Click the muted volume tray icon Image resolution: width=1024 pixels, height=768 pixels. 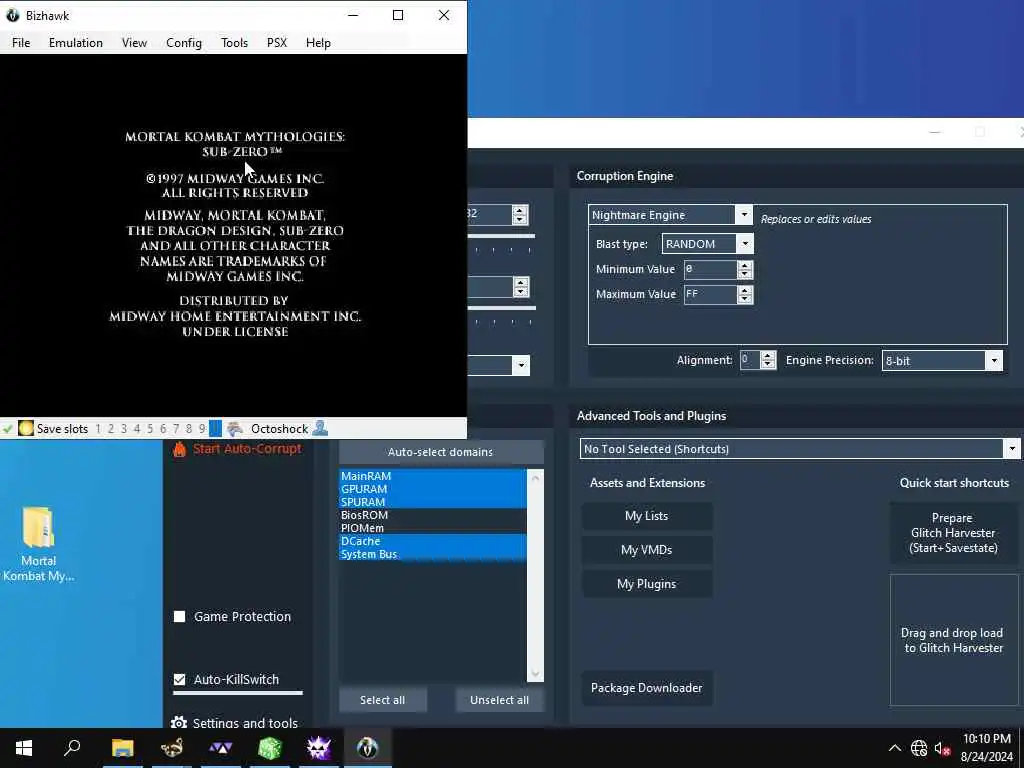point(942,748)
